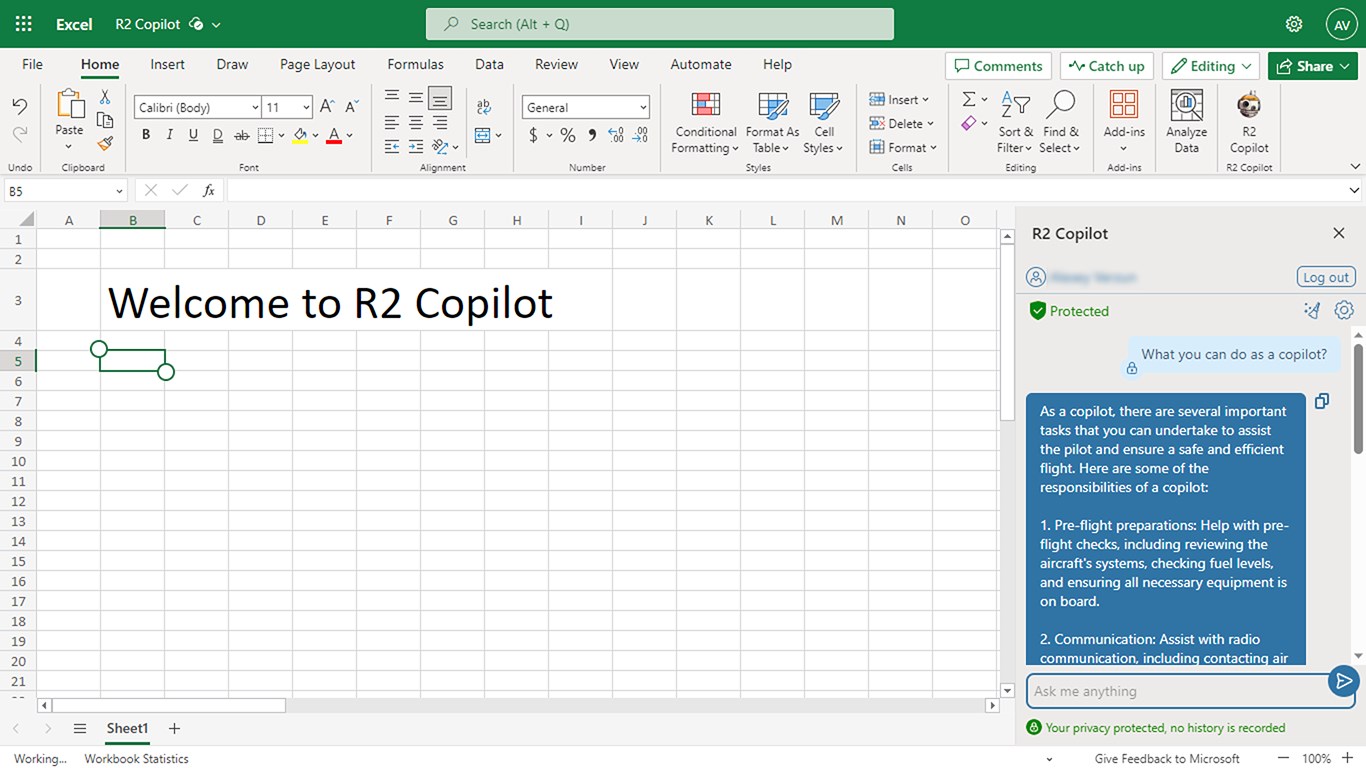
Task: Send the message in R2 Copilot
Action: click(x=1343, y=682)
